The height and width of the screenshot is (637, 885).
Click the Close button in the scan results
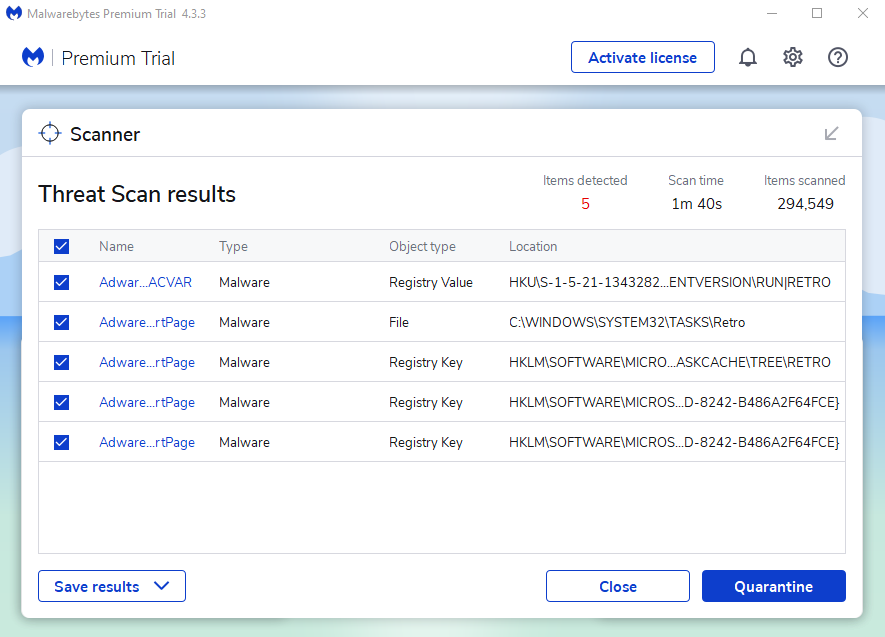point(617,586)
